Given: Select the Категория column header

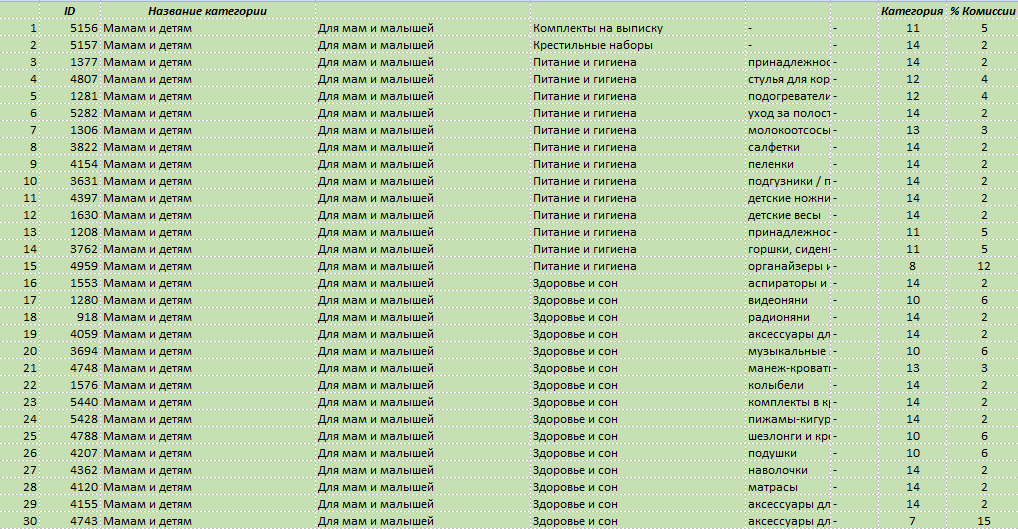Looking at the screenshot, I should pyautogui.click(x=912, y=11).
